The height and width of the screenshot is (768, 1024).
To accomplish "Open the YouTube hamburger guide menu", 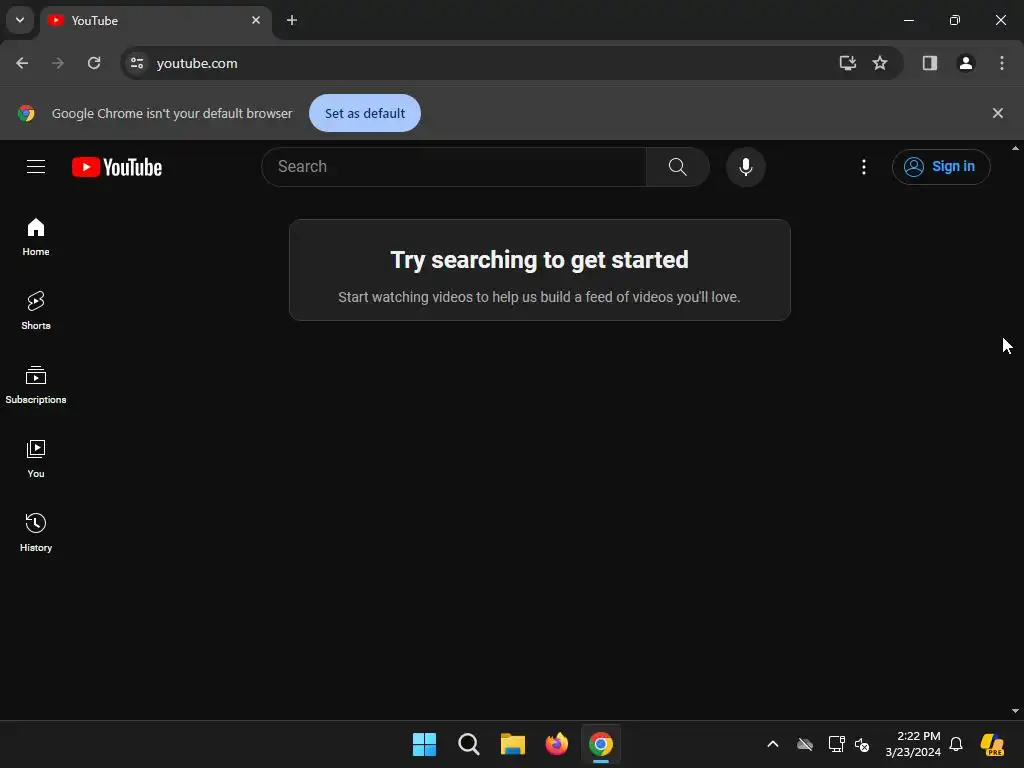I will tap(36, 167).
